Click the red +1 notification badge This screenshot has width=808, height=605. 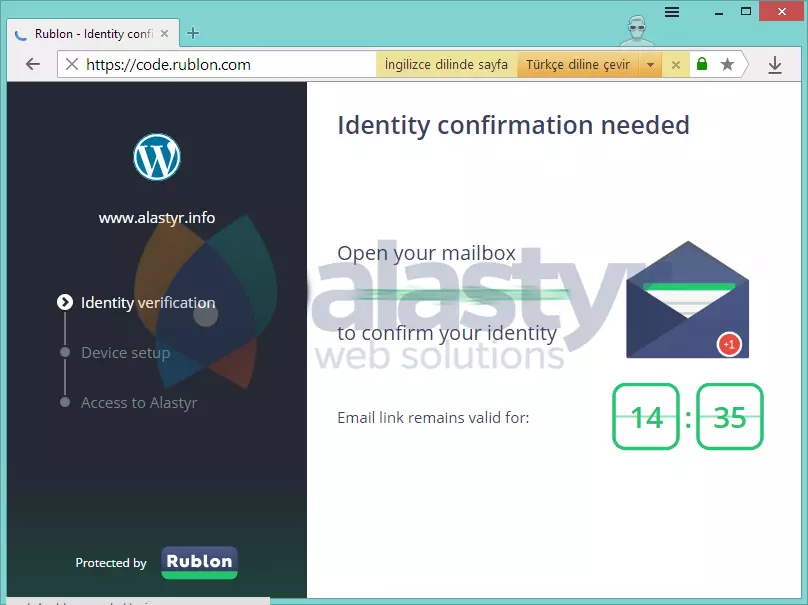click(x=729, y=344)
